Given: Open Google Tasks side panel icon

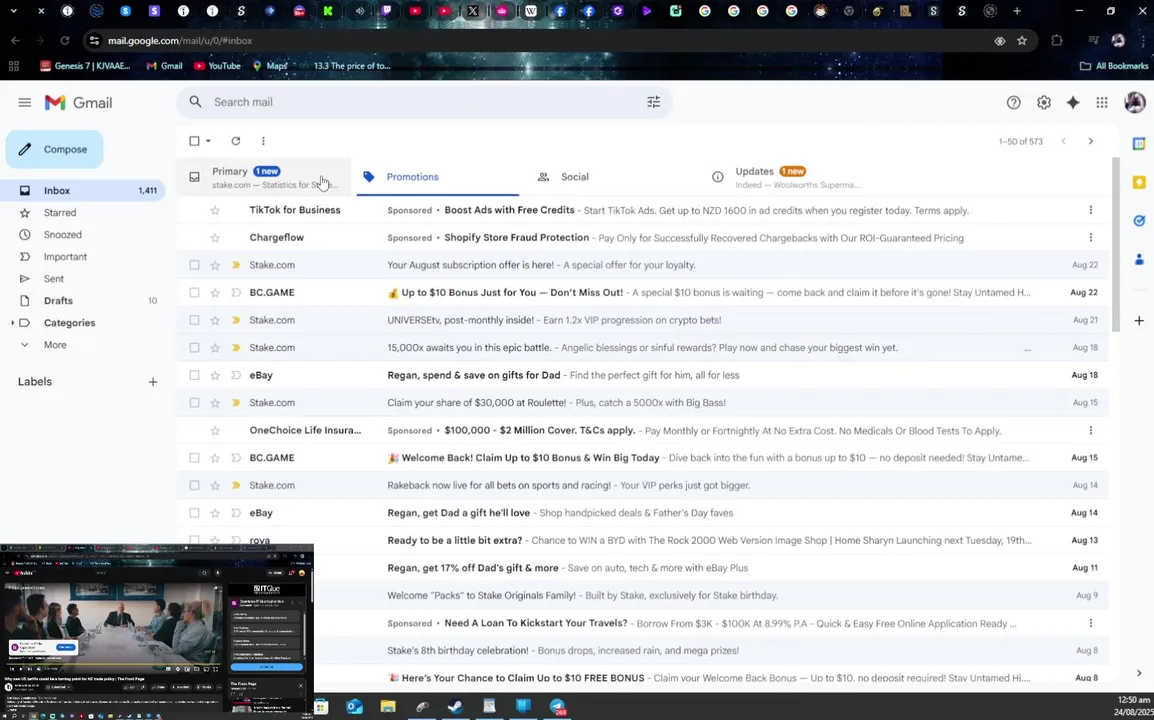Looking at the screenshot, I should 1139,221.
